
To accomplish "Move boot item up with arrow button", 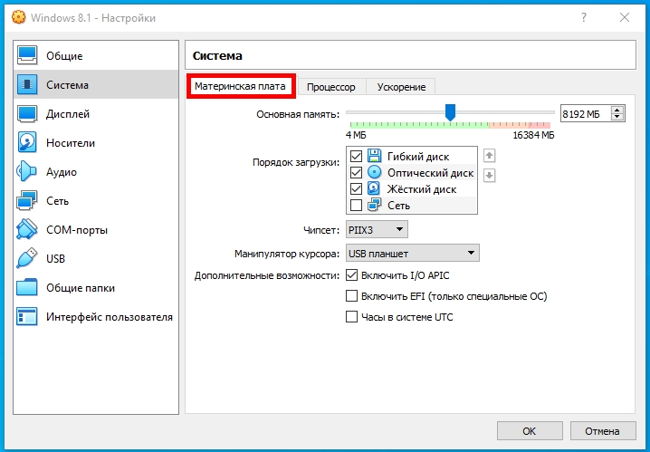I will click(489, 156).
